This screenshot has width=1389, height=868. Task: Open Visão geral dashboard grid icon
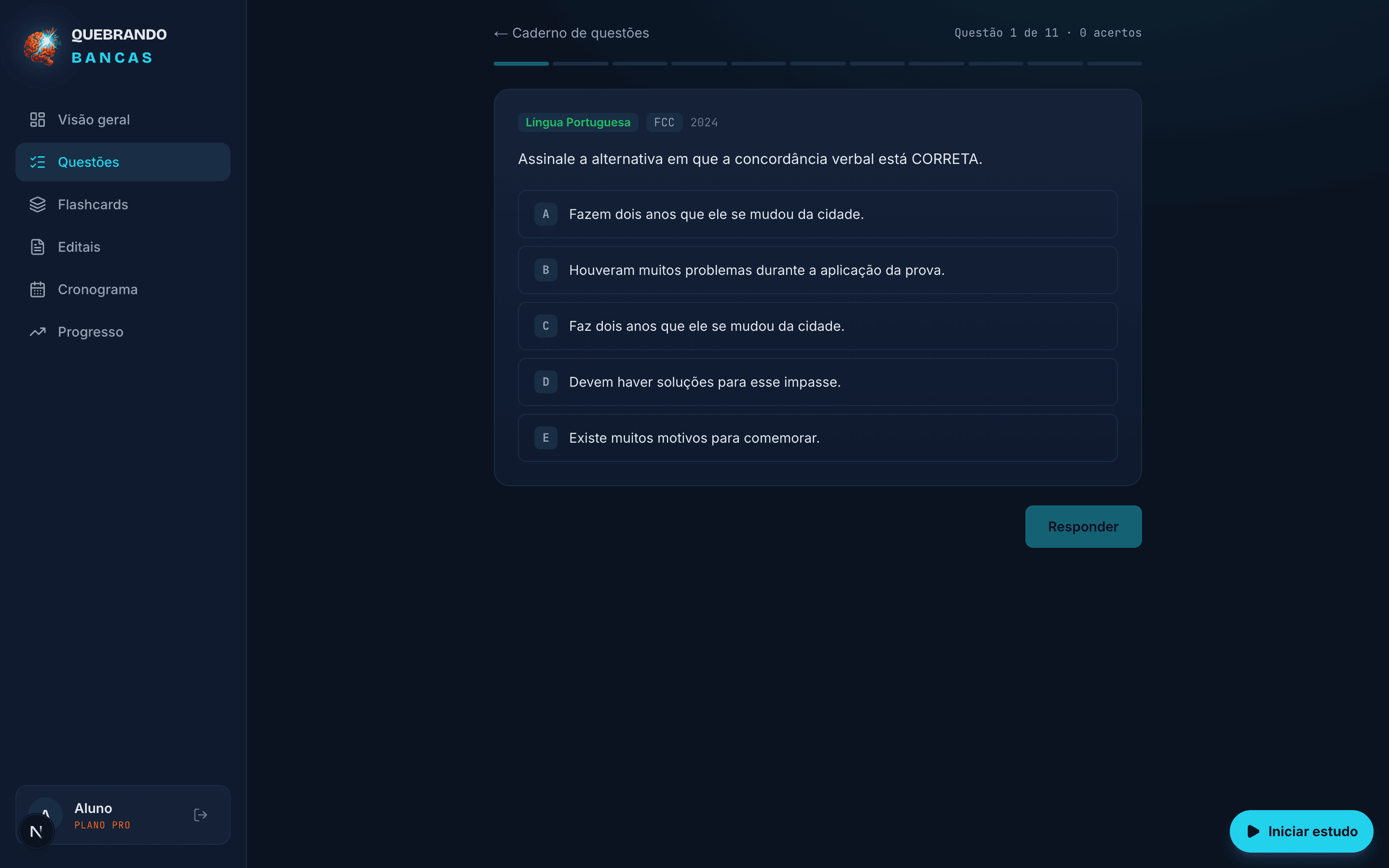(37, 120)
